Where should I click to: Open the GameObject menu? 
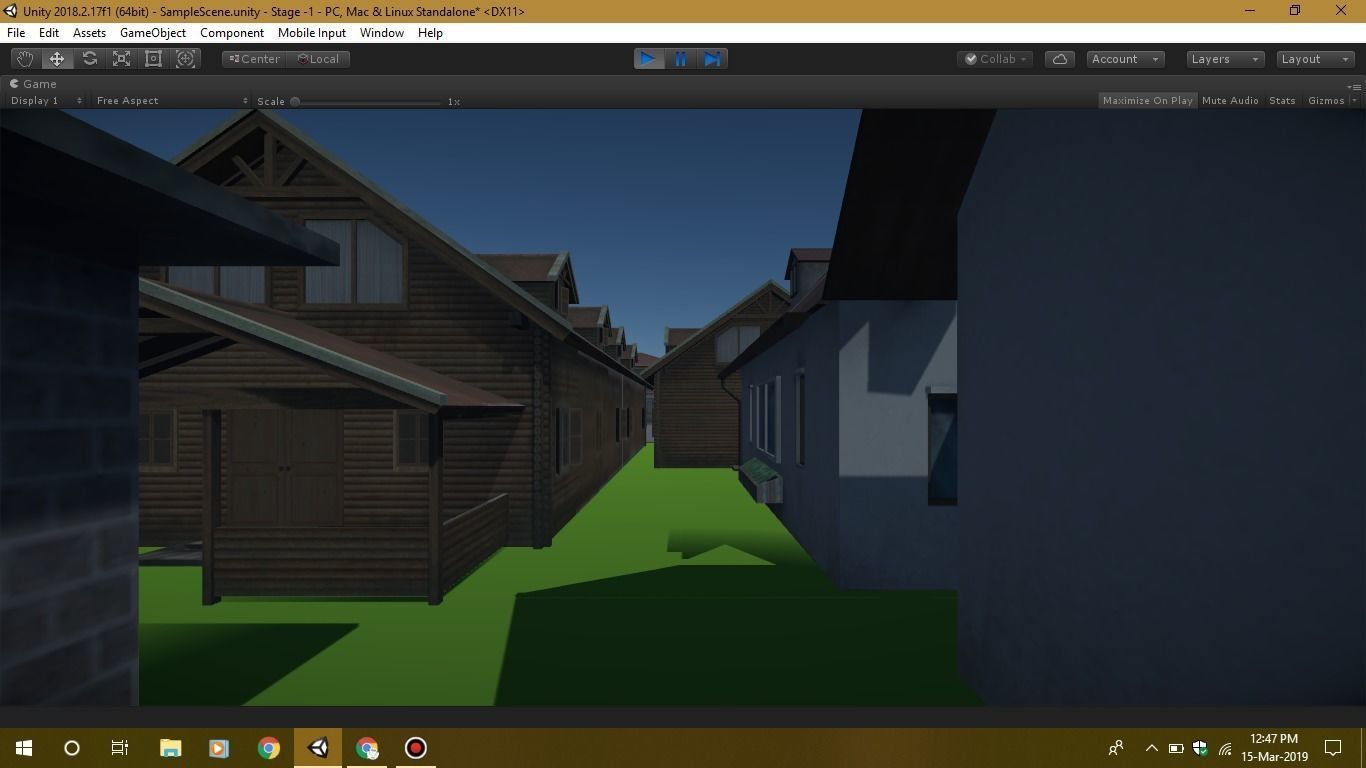pyautogui.click(x=153, y=33)
